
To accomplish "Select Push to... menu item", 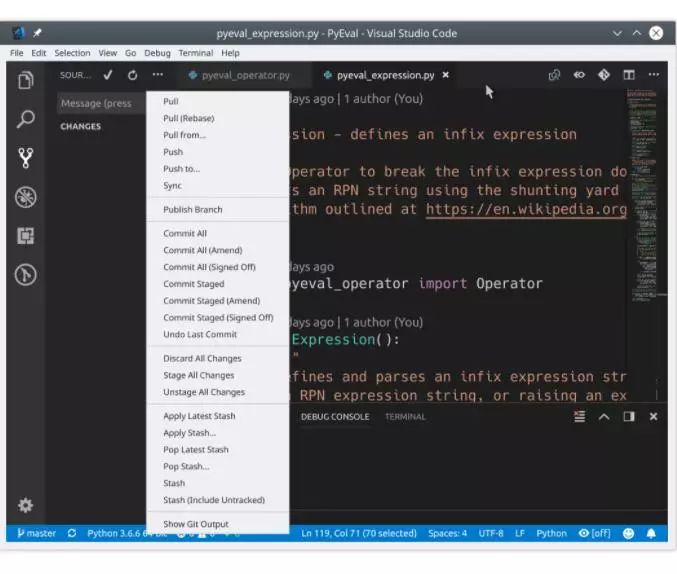I will pos(218,169).
